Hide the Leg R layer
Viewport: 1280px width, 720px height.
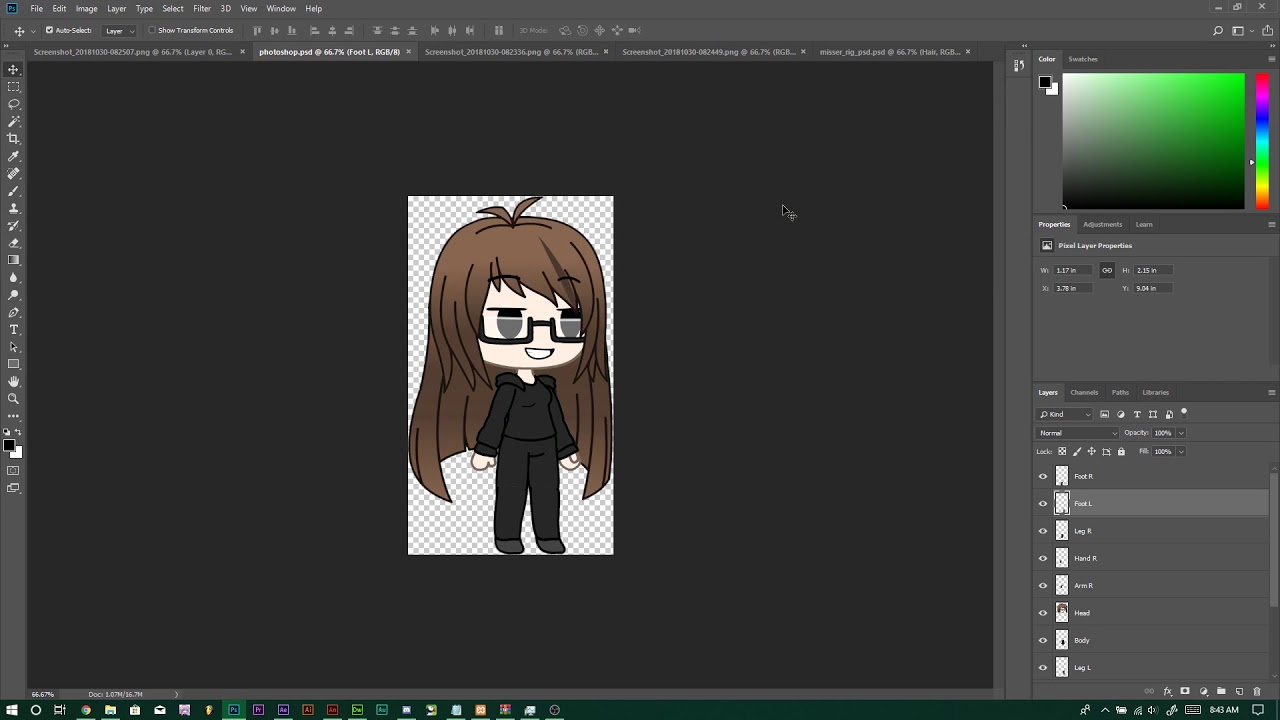click(1043, 531)
